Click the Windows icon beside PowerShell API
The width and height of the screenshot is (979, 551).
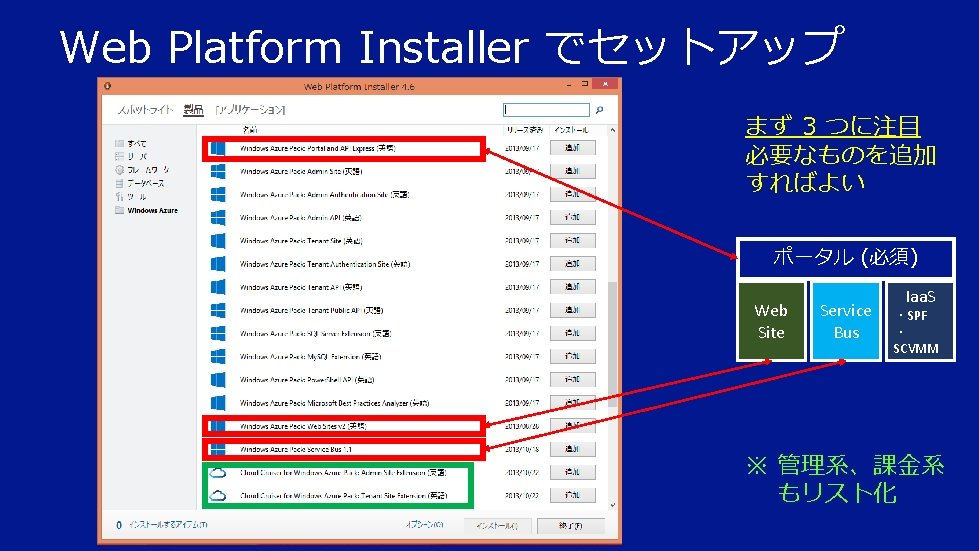(x=218, y=379)
